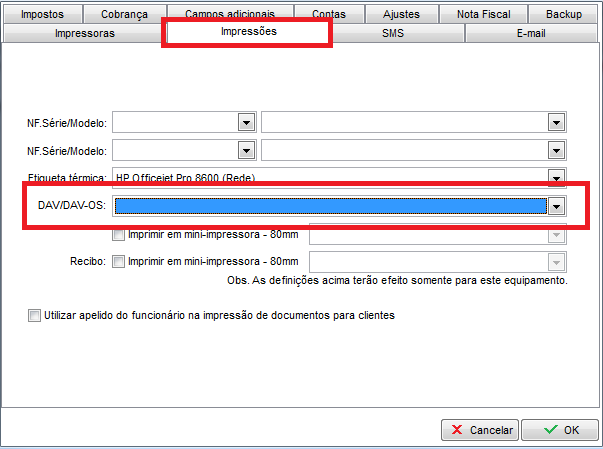The image size is (603, 449).
Task: Click the Cancelar button
Action: pos(479,430)
